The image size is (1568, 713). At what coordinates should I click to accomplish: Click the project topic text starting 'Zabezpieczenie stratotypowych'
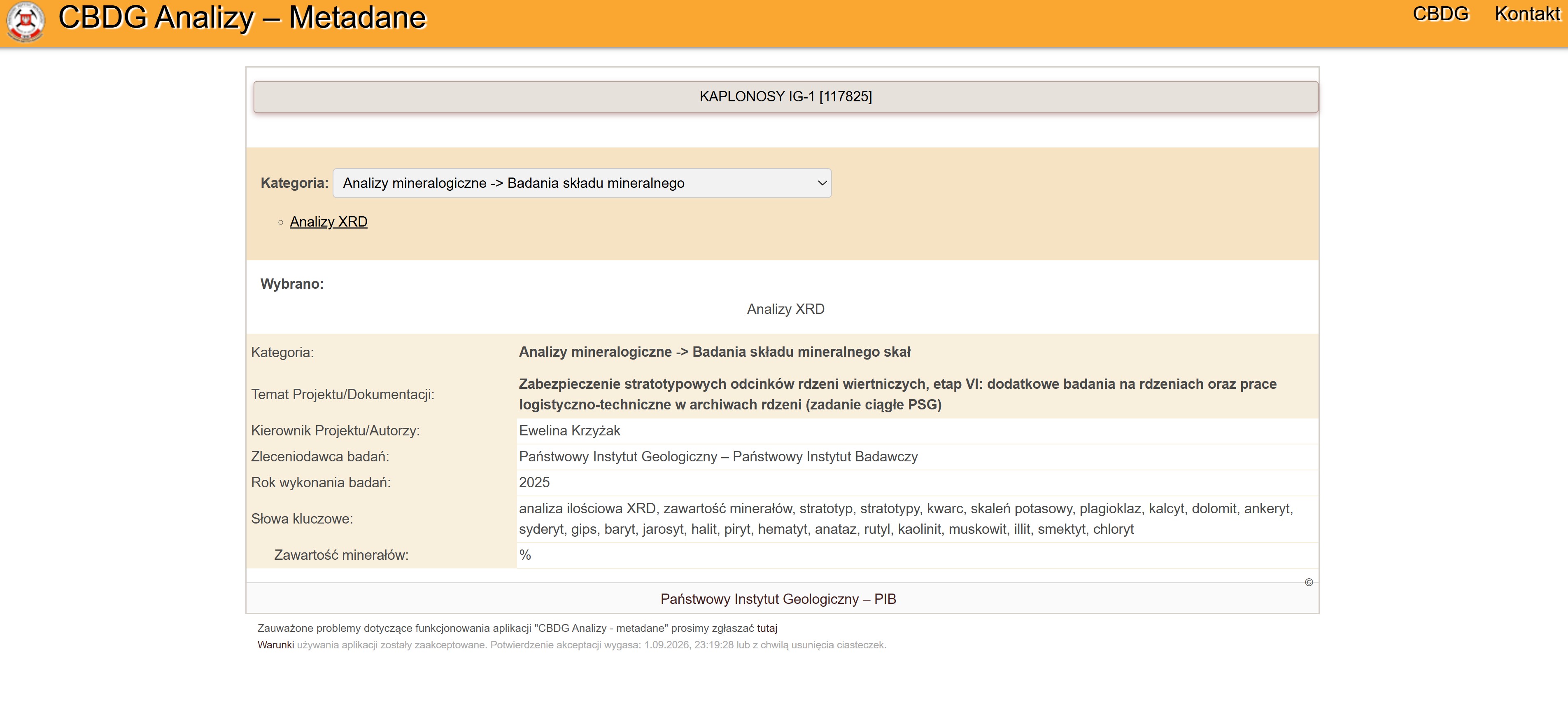coord(898,395)
